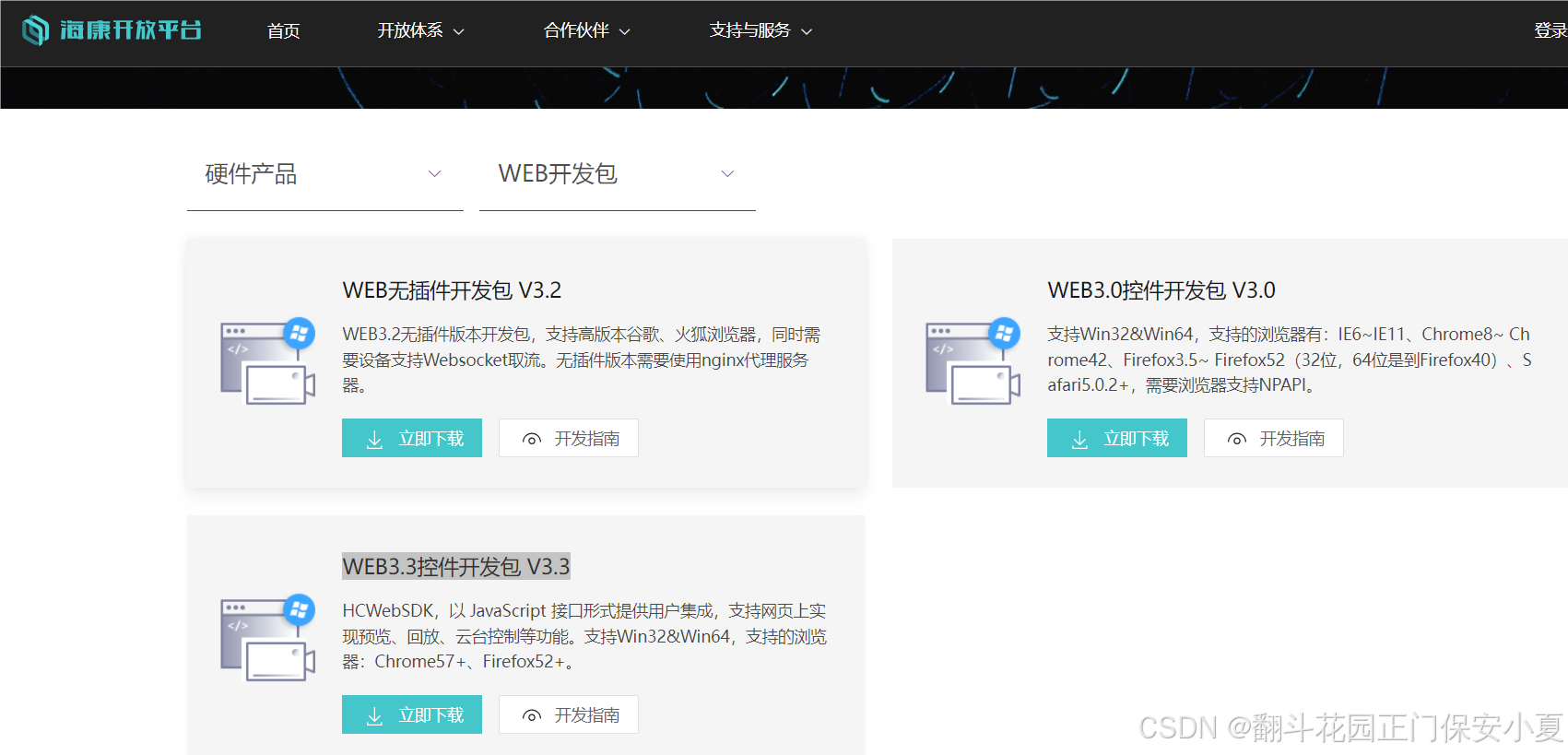Click eye icon in V3.0 开发指南 button
This screenshot has height=755, width=1568.
click(x=1237, y=440)
